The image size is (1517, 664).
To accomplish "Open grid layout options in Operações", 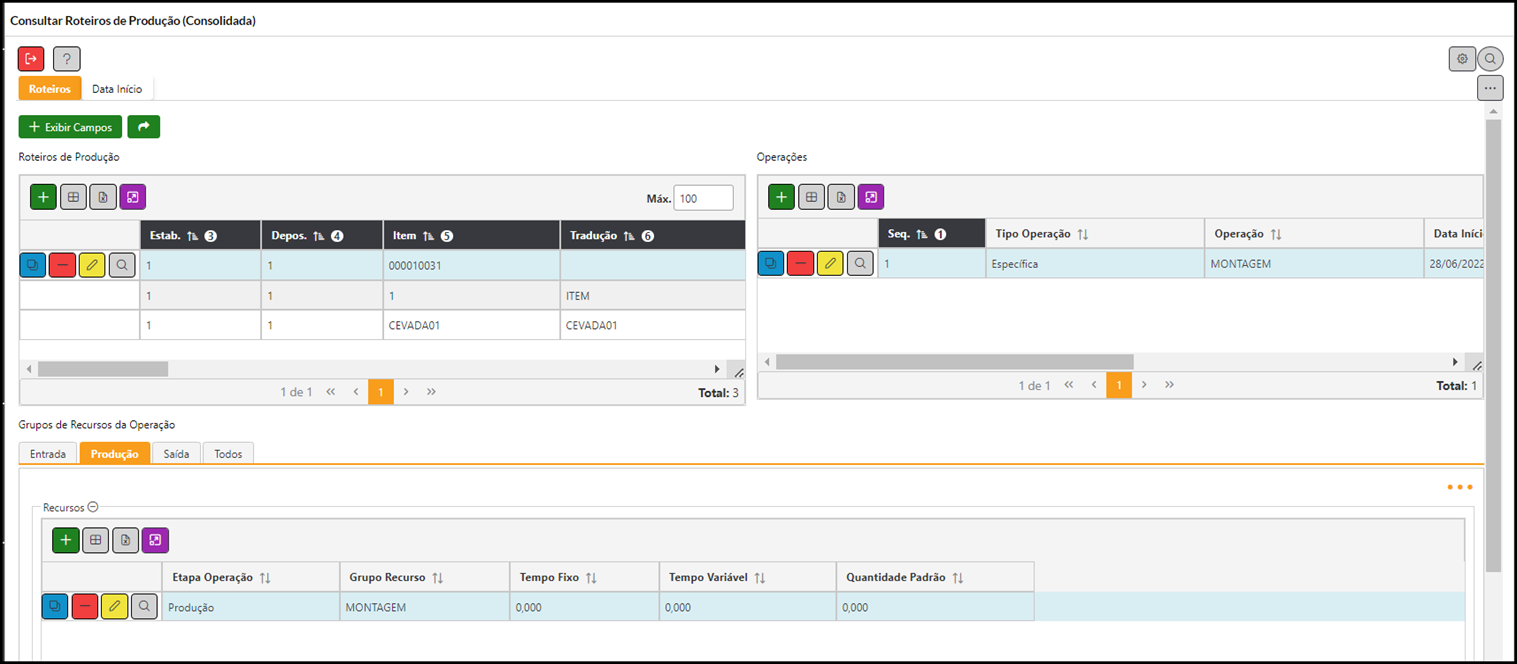I will 811,197.
